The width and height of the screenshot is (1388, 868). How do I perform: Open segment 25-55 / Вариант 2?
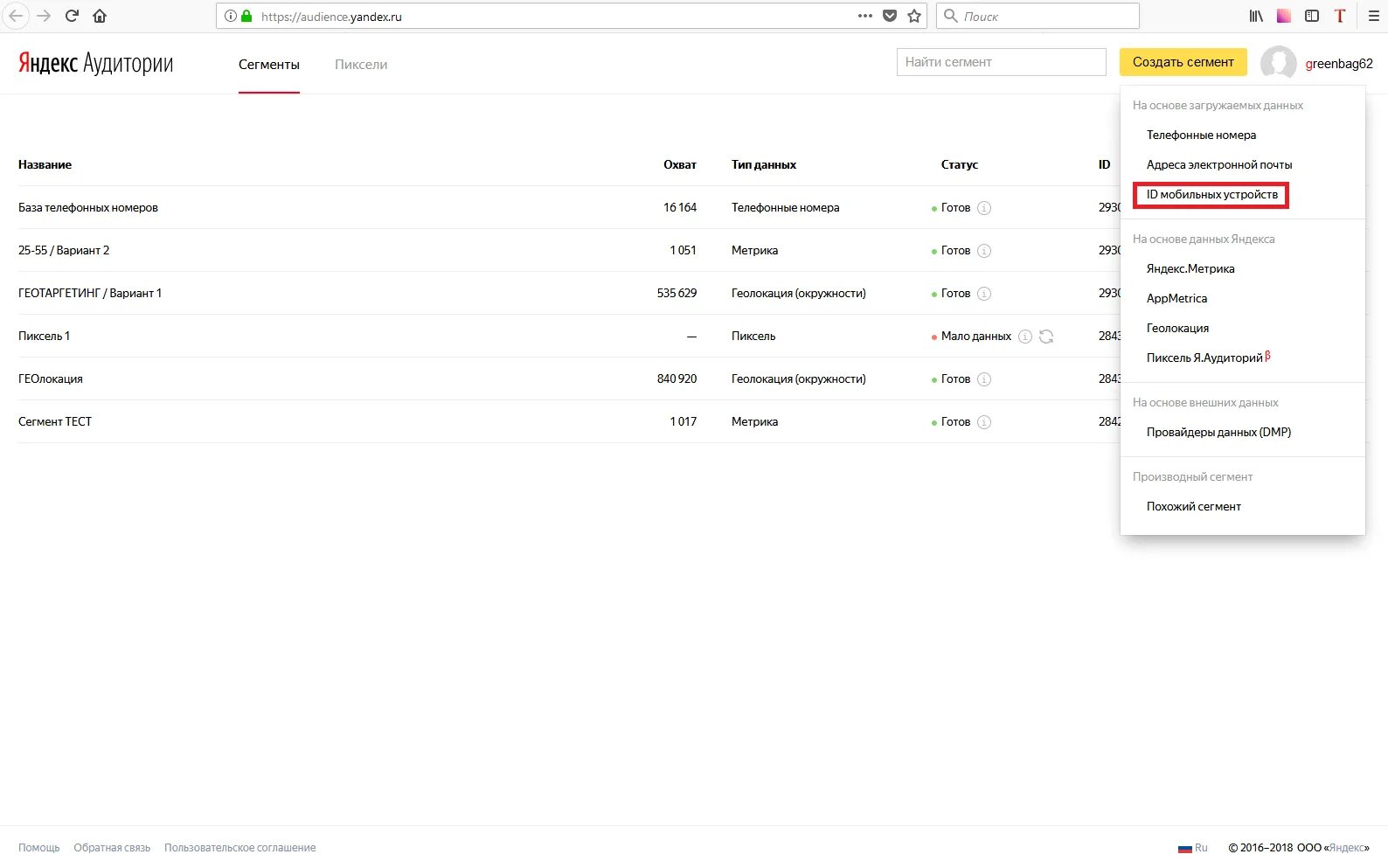point(64,250)
